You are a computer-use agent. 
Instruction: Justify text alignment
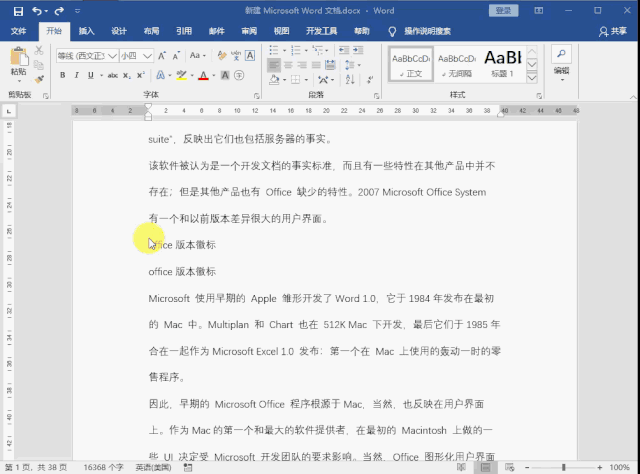[x=316, y=65]
